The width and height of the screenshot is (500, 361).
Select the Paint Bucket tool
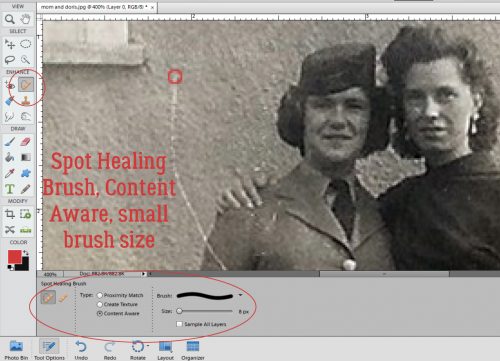pos(10,157)
